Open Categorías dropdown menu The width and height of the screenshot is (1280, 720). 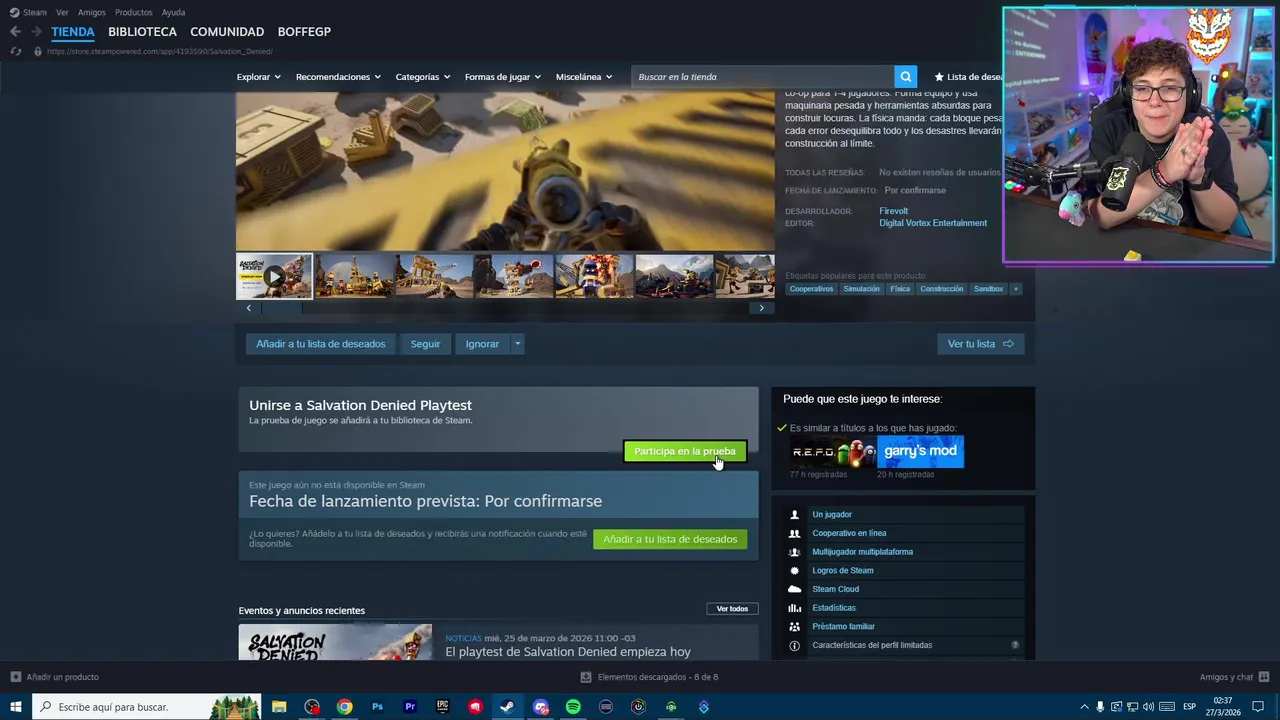click(x=423, y=77)
